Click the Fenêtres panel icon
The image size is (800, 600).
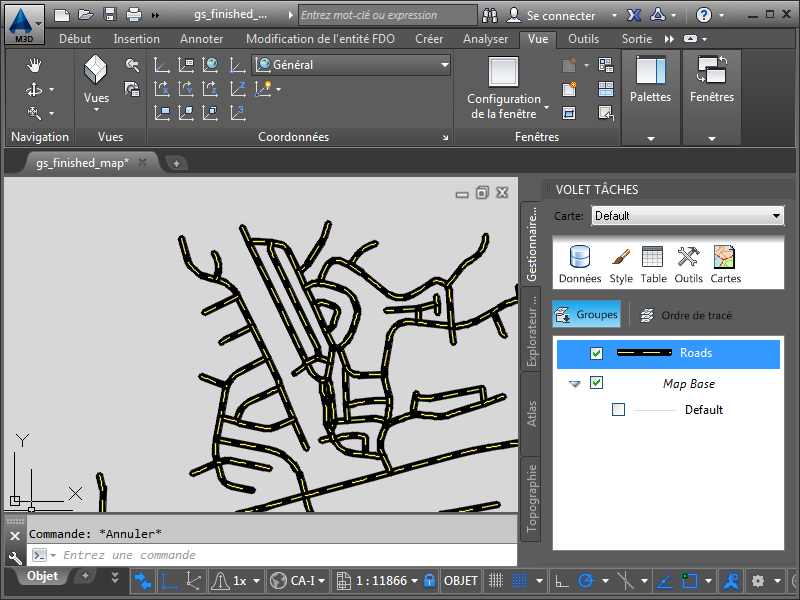coord(711,80)
